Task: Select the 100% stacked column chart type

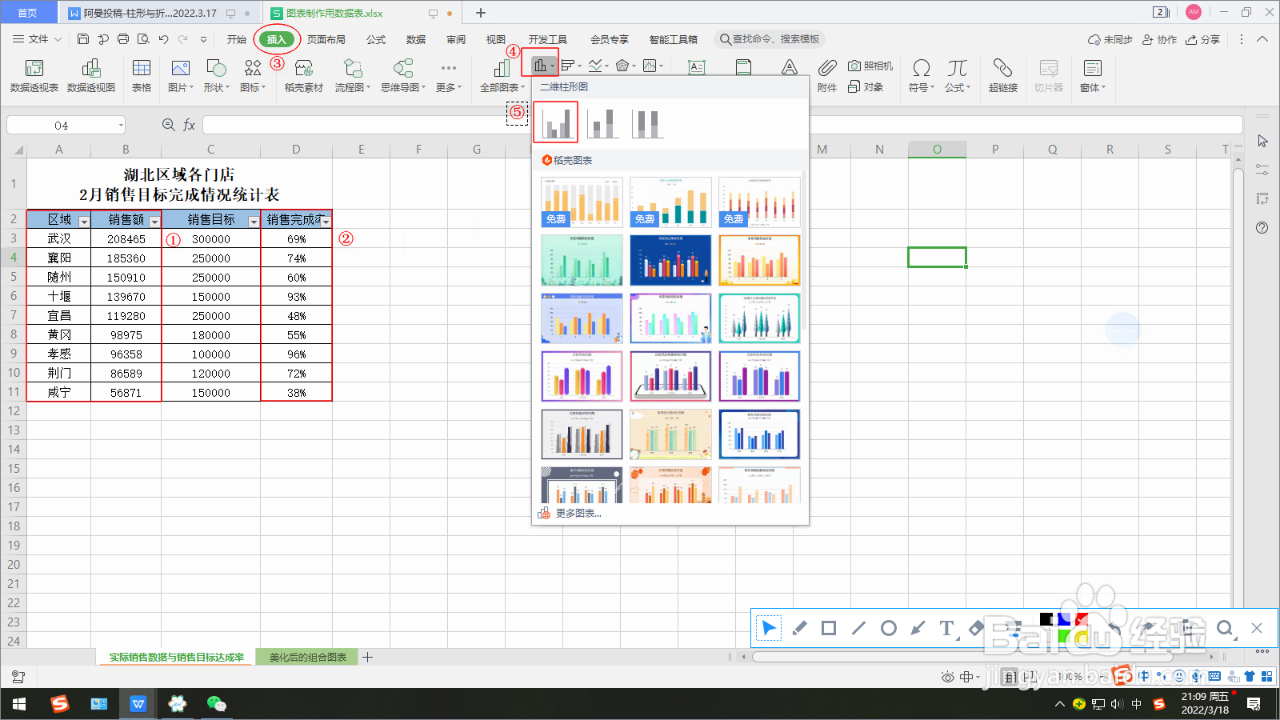Action: (x=648, y=123)
